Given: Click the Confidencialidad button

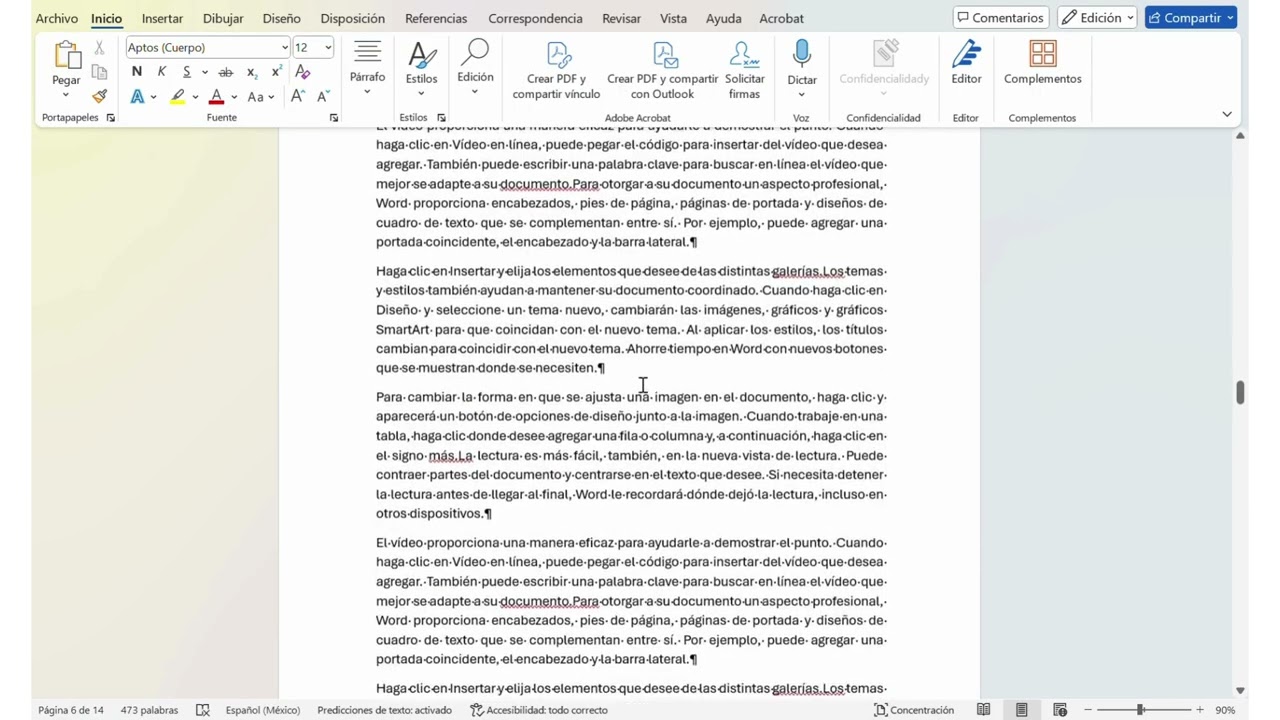Looking at the screenshot, I should (x=884, y=62).
